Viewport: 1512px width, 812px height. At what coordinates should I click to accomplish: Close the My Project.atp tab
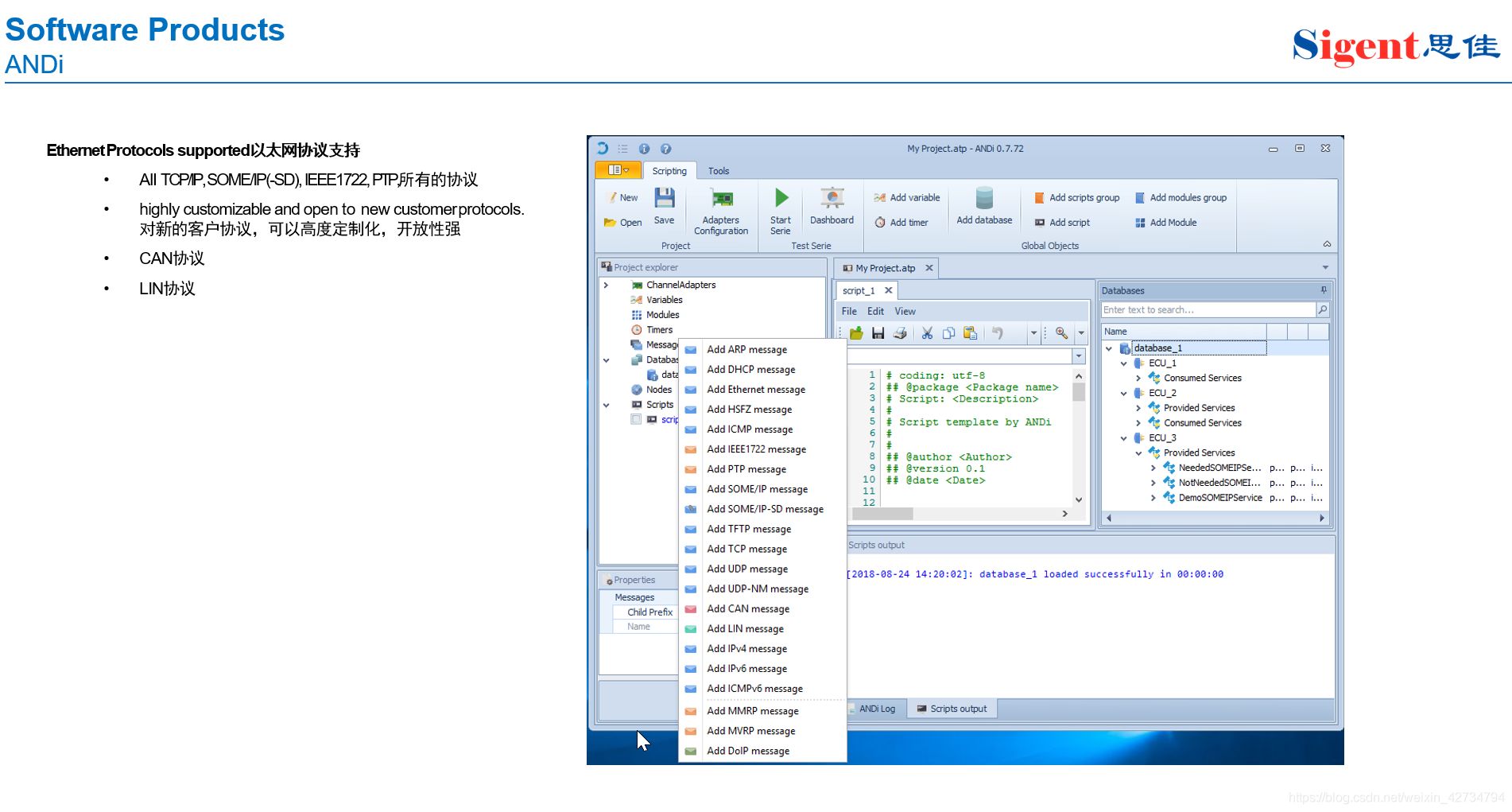coord(929,268)
